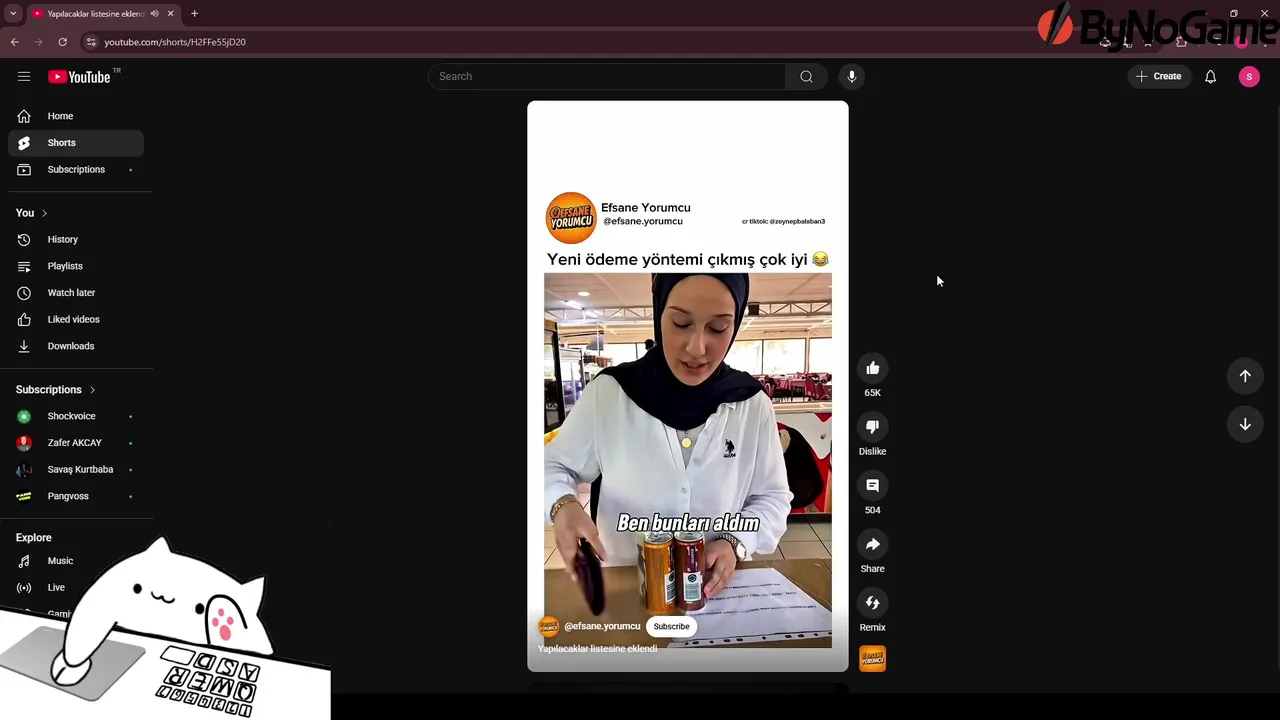Open @efsane.yorumcu channel name on video
Screen dimensions: 1280x720
tap(602, 626)
